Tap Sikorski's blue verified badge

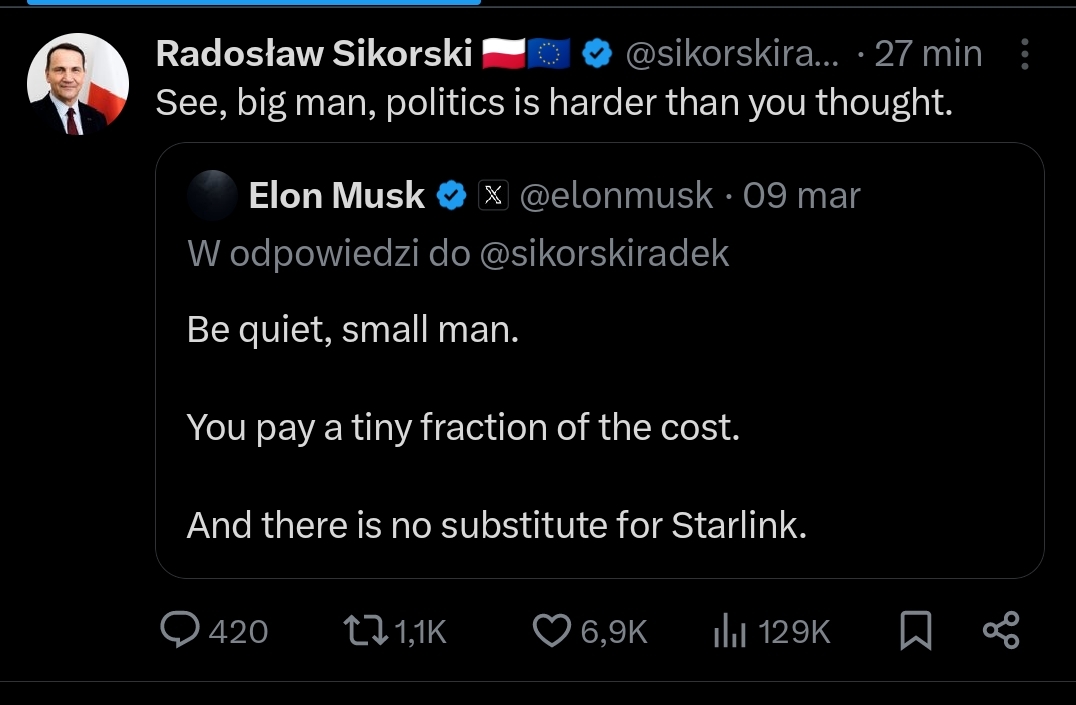pos(597,55)
